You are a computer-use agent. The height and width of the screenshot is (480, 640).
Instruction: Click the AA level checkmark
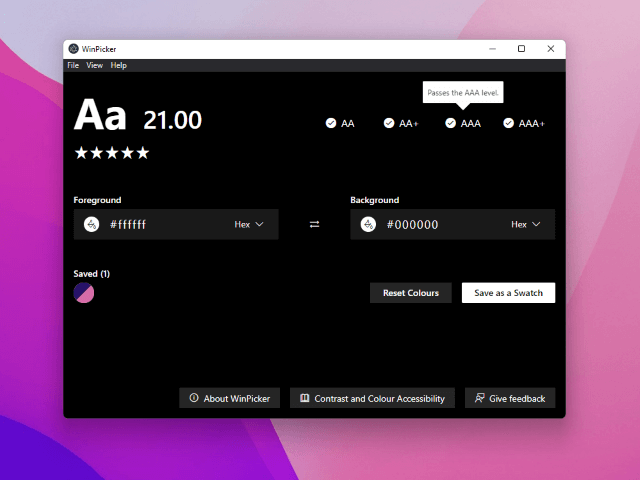331,123
